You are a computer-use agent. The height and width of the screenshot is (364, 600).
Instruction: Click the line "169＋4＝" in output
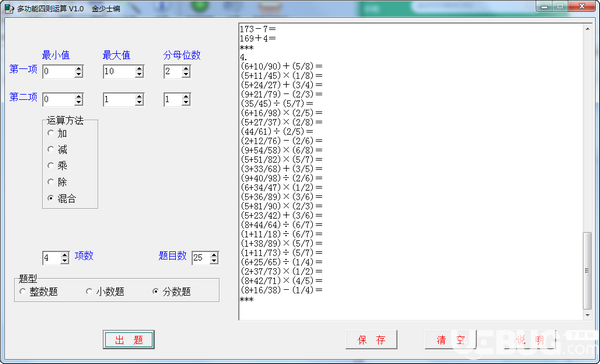pos(258,38)
